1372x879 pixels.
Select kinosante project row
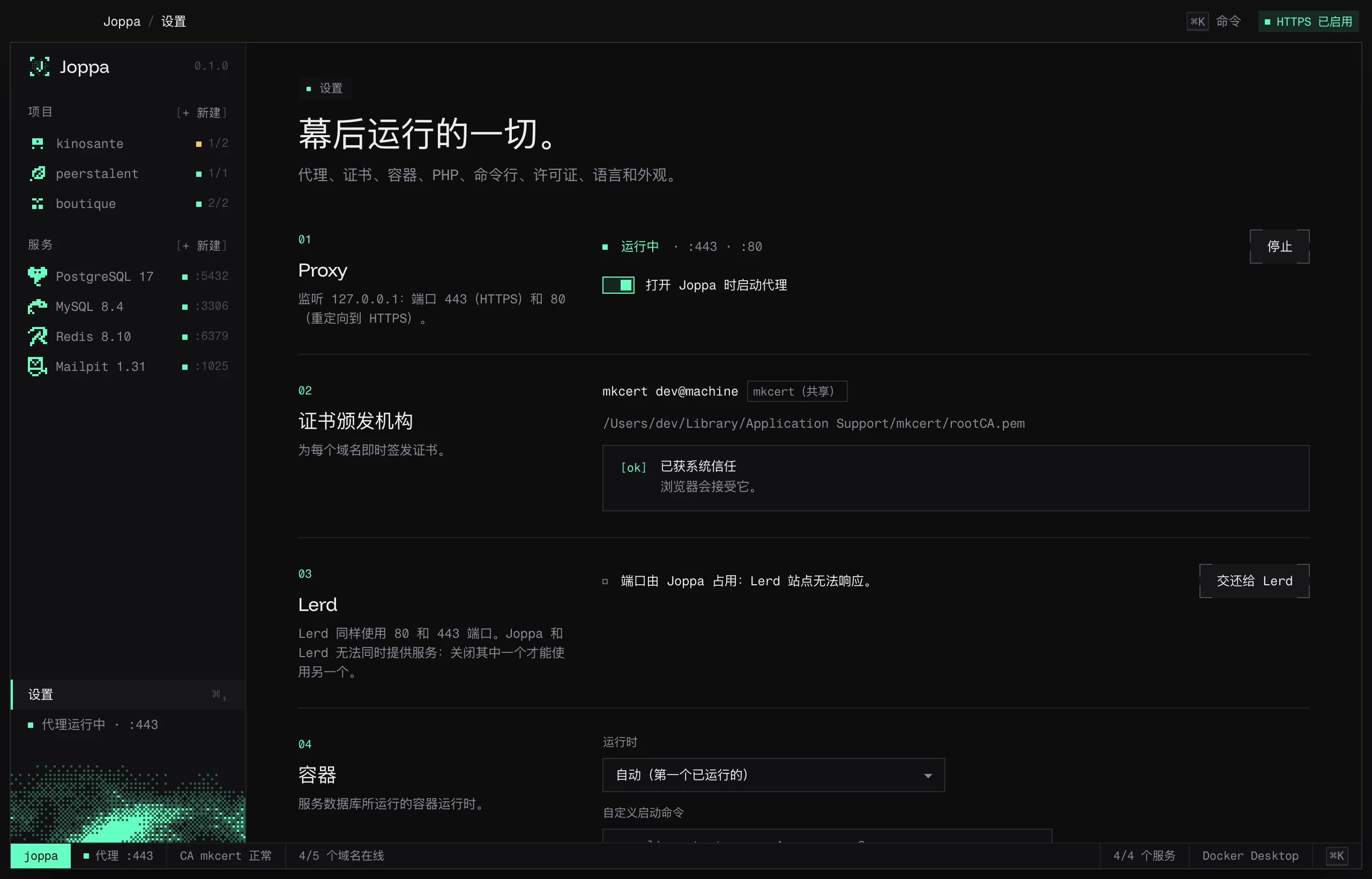[x=129, y=143]
